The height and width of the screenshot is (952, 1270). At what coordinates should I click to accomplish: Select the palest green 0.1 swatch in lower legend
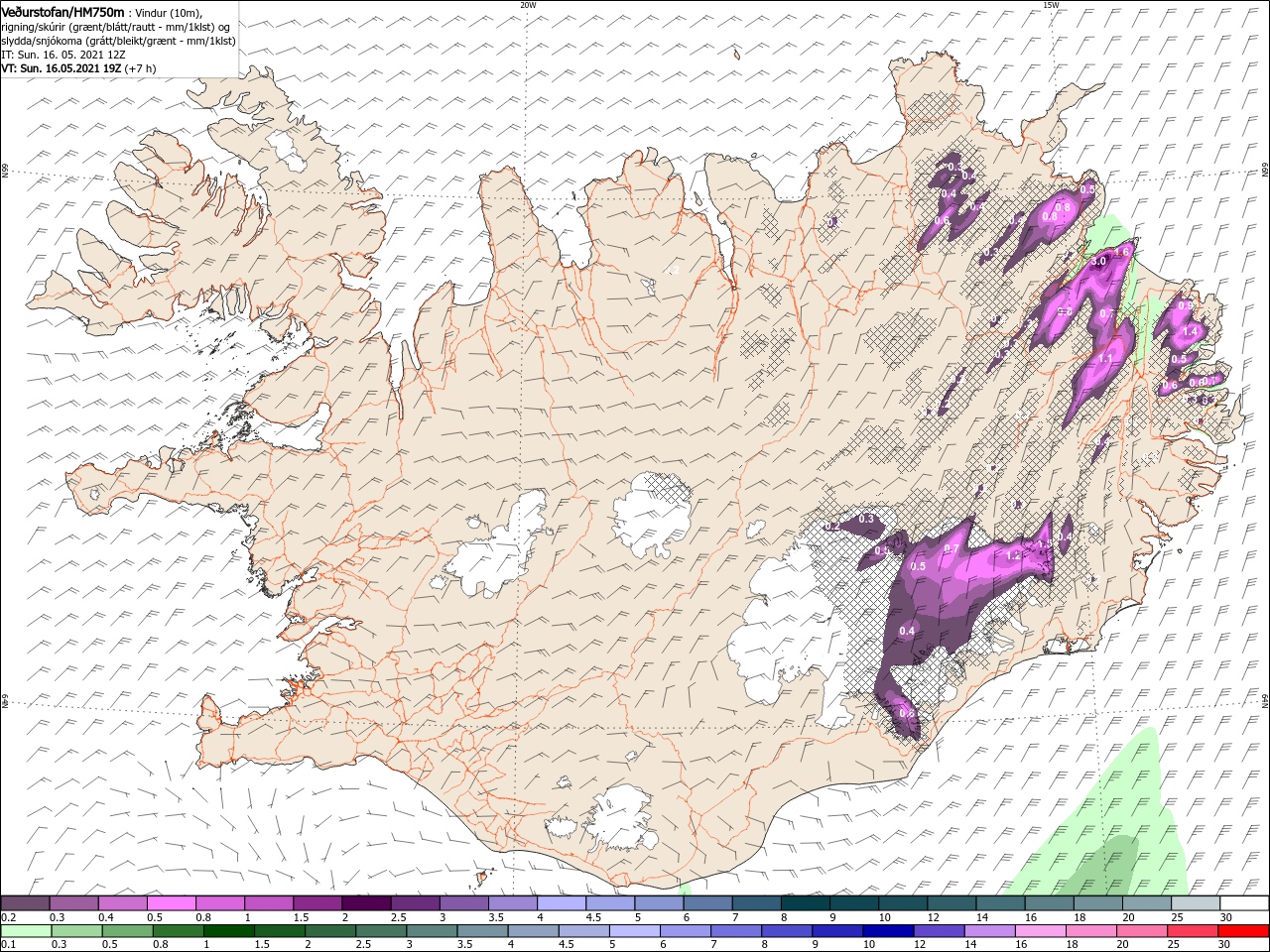(26, 931)
